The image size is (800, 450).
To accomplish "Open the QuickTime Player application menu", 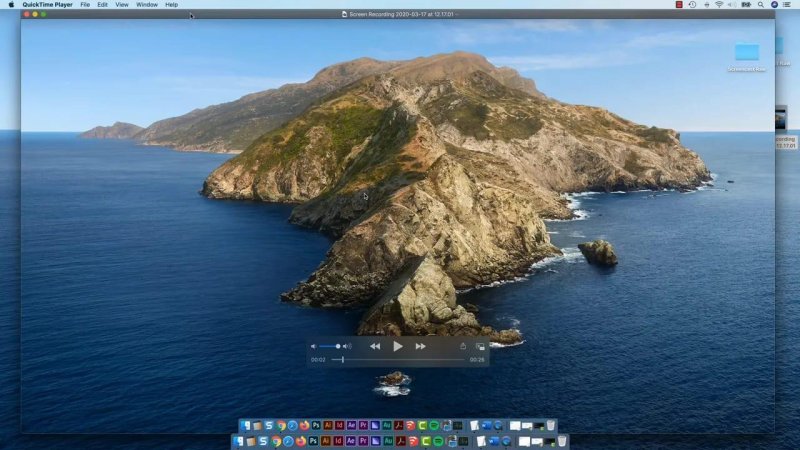I will pyautogui.click(x=47, y=5).
